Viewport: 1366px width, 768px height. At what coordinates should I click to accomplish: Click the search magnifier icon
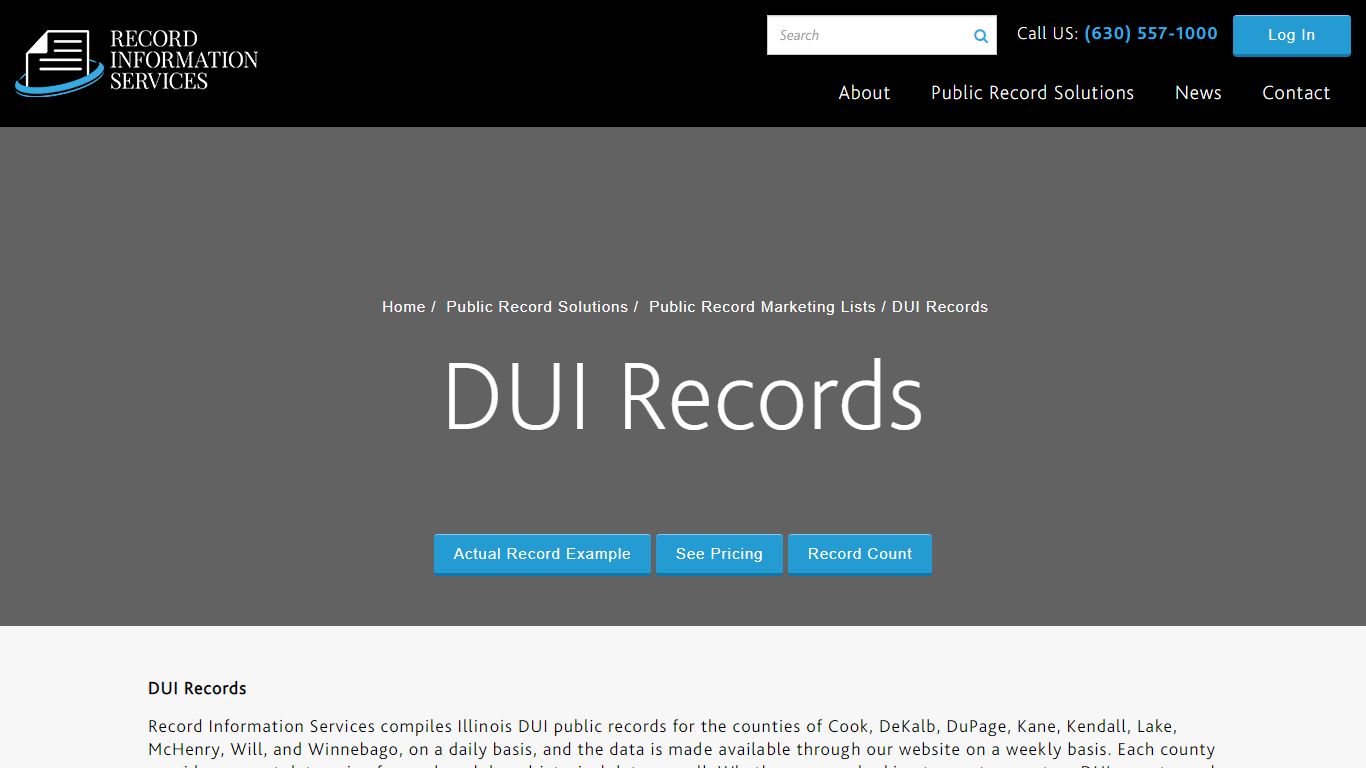click(x=981, y=36)
